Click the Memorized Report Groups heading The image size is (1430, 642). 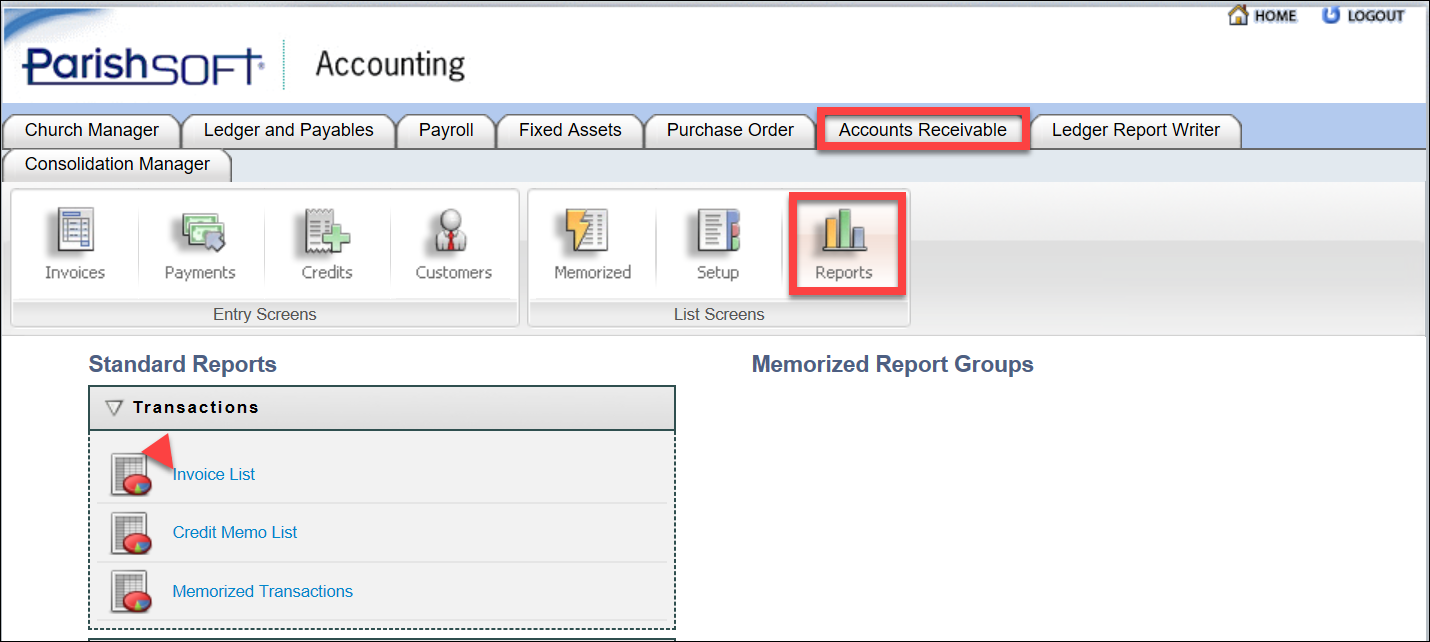click(893, 364)
